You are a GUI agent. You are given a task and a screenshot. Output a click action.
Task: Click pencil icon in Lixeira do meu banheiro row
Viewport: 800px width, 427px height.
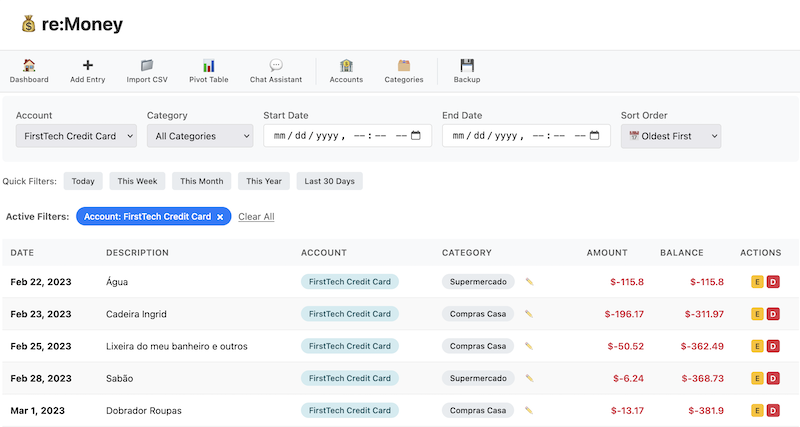pos(529,346)
